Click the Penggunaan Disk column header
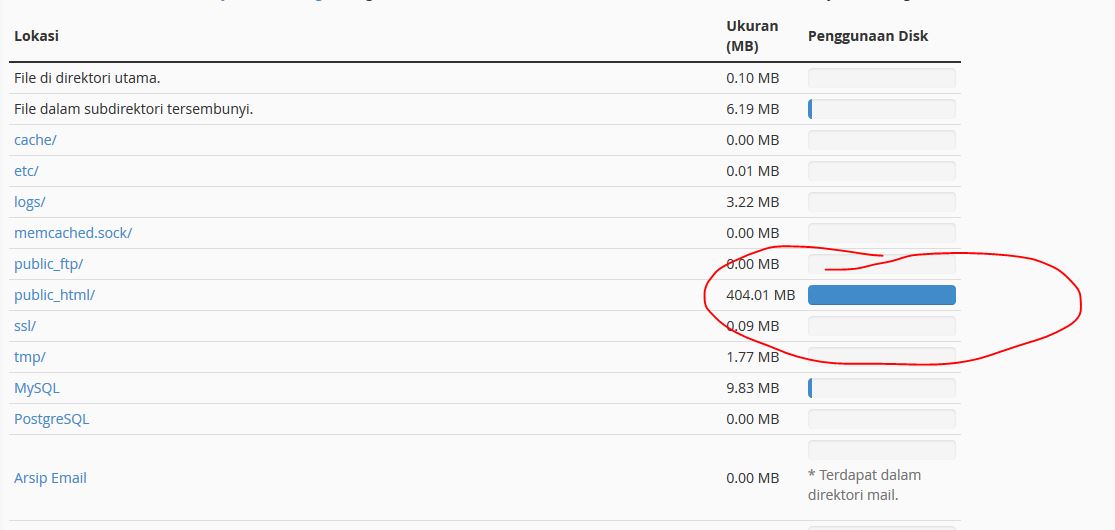The height and width of the screenshot is (530, 1115). point(868,36)
